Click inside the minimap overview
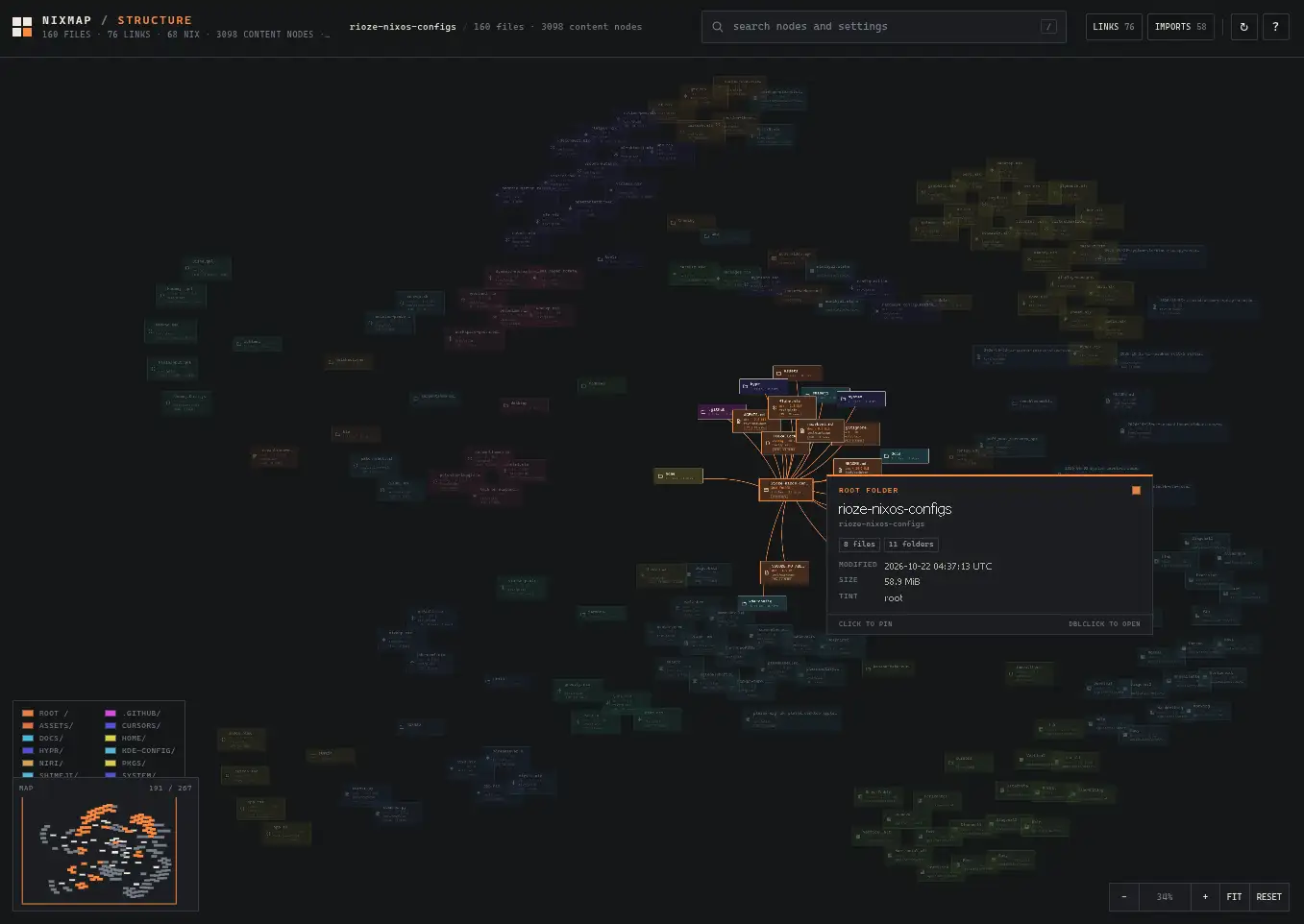 coord(99,850)
